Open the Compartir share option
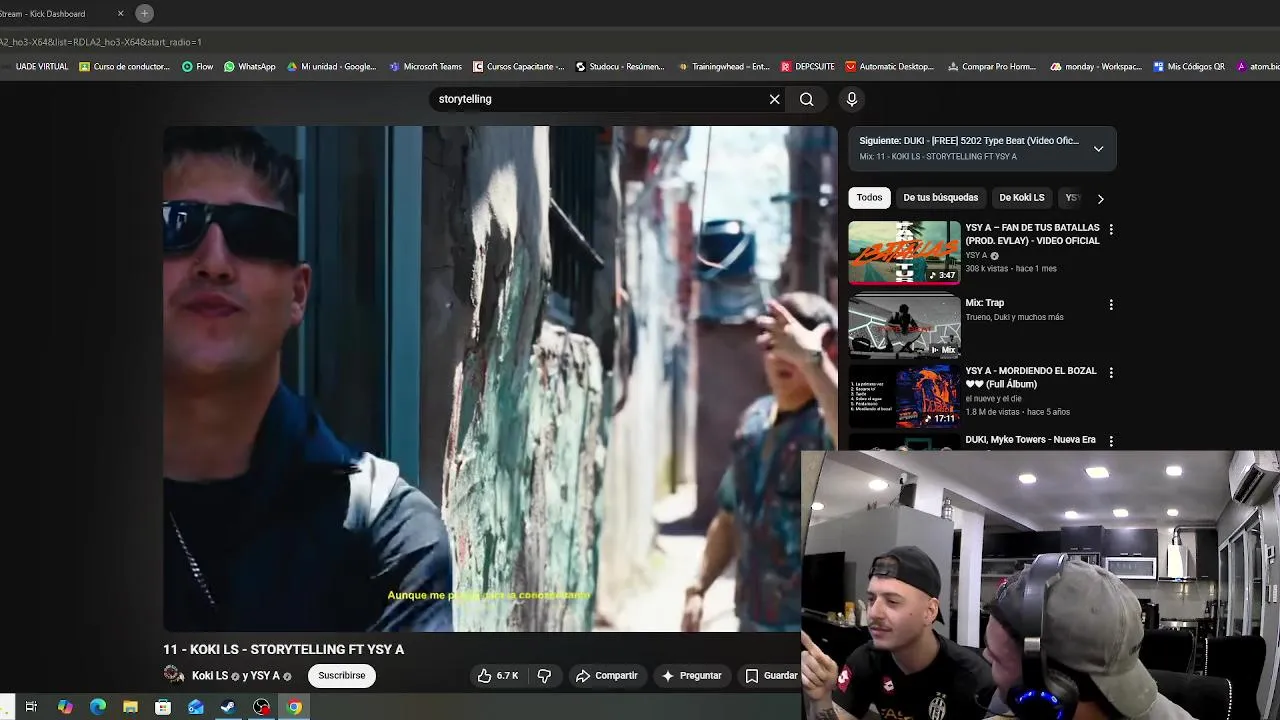Image resolution: width=1280 pixels, height=720 pixels. click(x=607, y=676)
